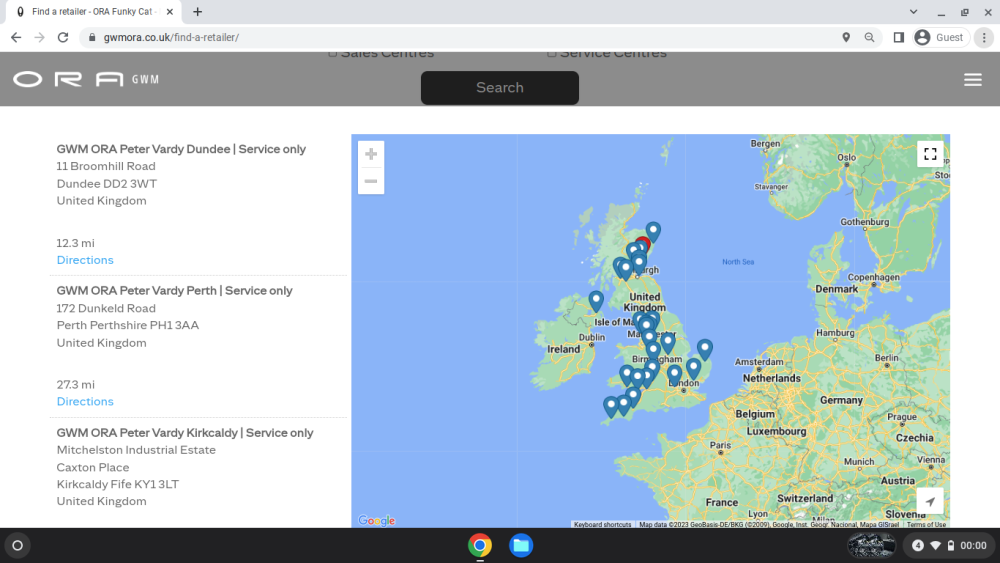Image resolution: width=1000 pixels, height=563 pixels.
Task: Zoom in on the map
Action: 371,154
